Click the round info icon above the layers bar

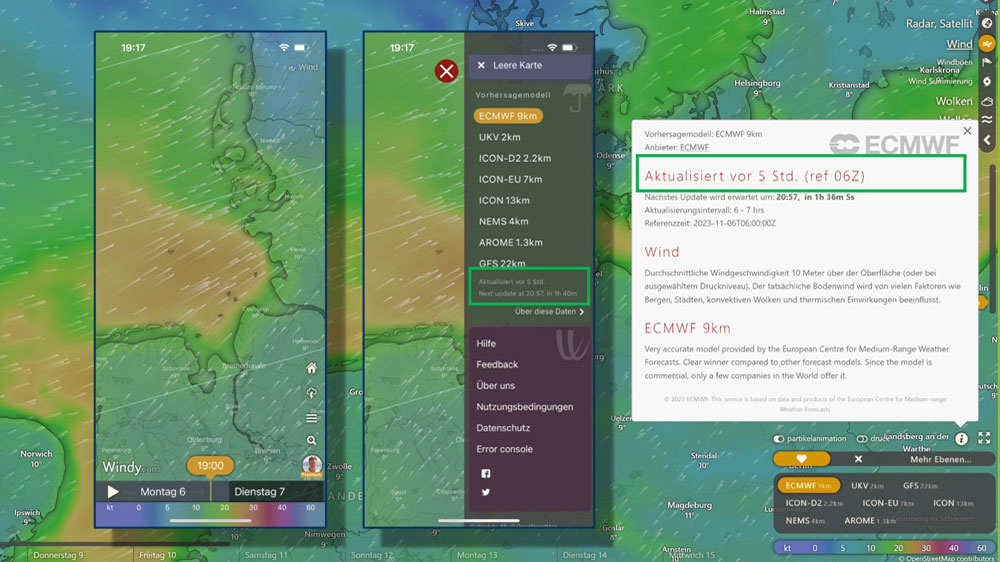point(961,438)
